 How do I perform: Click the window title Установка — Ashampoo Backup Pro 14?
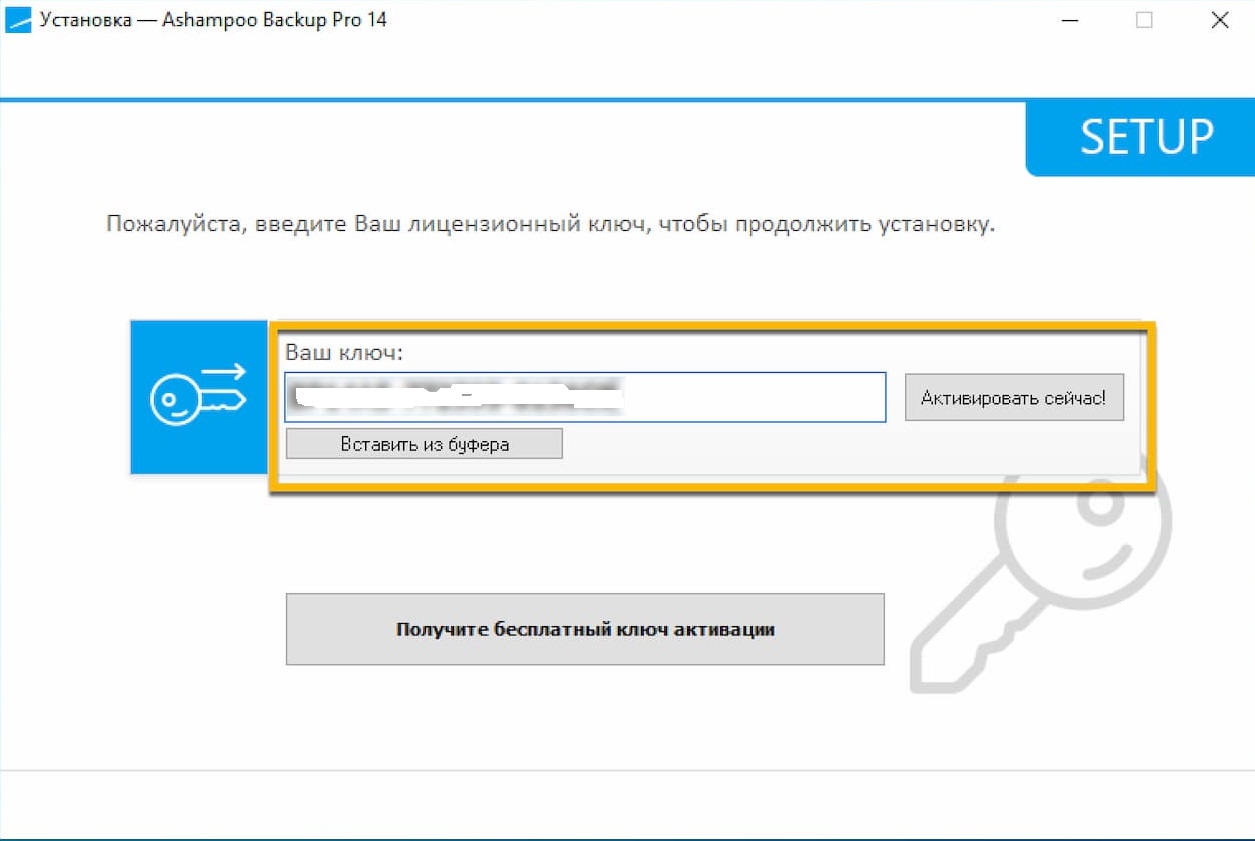[x=213, y=20]
